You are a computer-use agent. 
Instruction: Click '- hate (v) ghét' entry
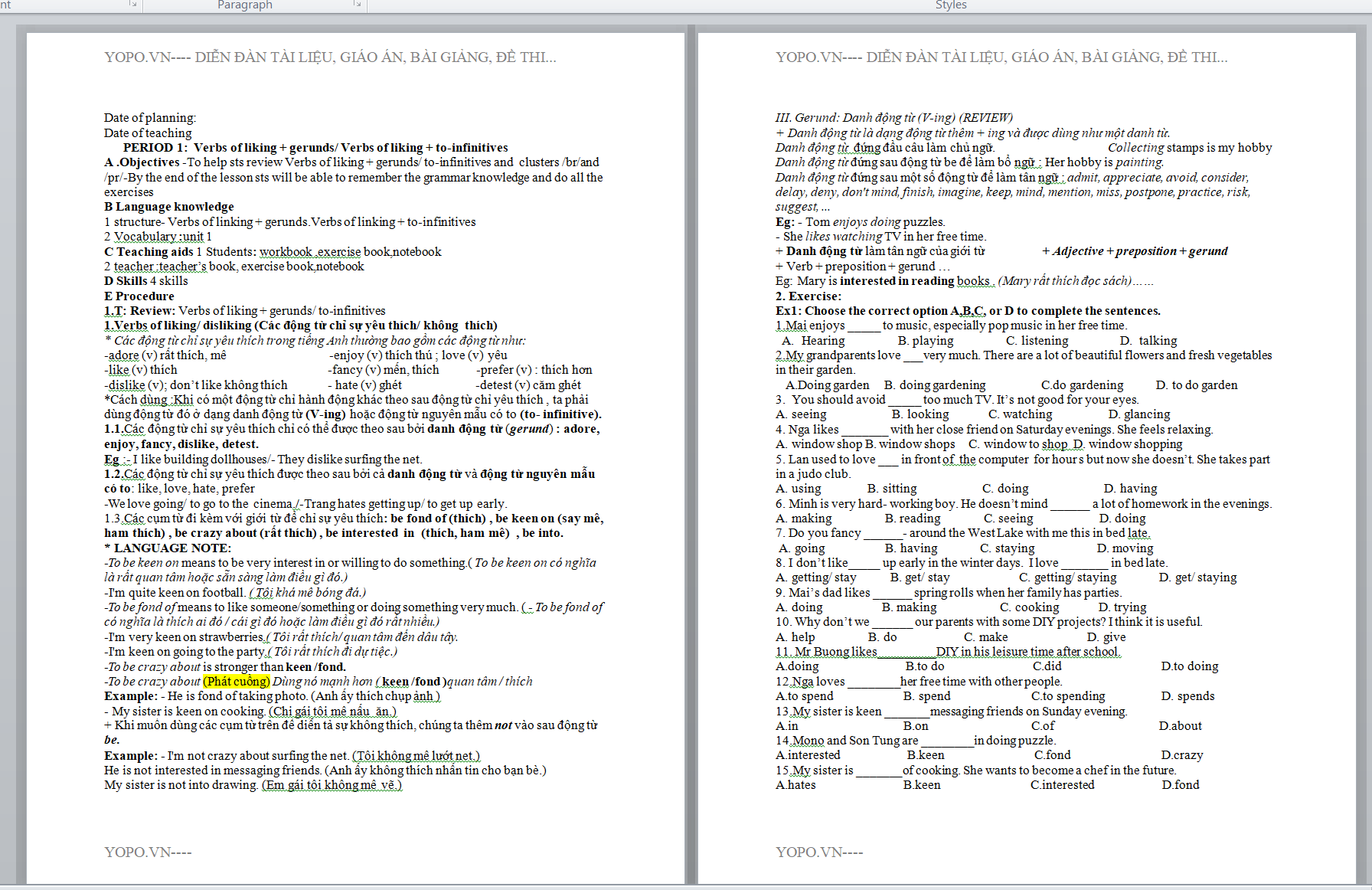coord(365,385)
